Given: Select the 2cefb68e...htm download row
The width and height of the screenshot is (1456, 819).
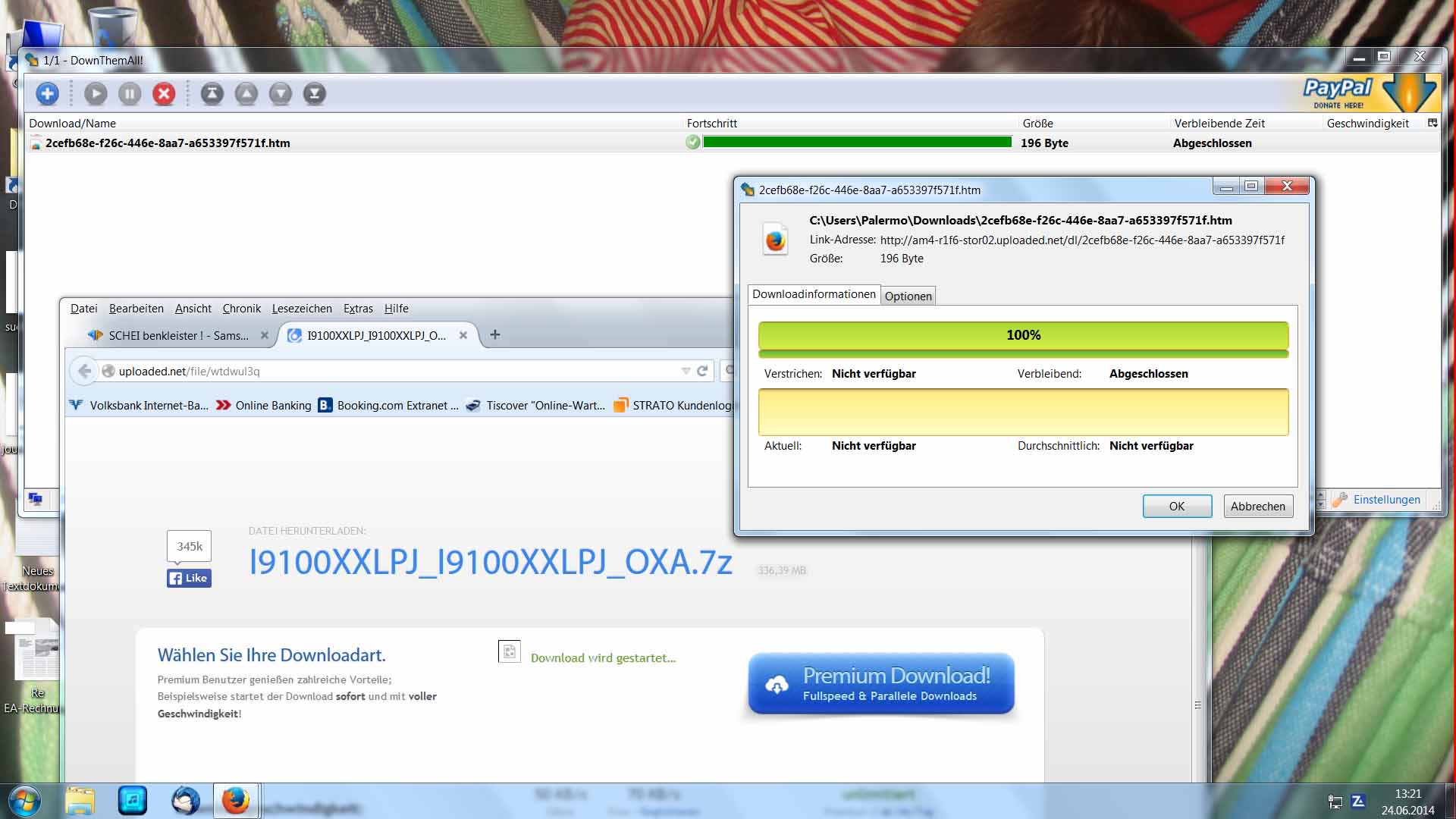Looking at the screenshot, I should [x=733, y=143].
